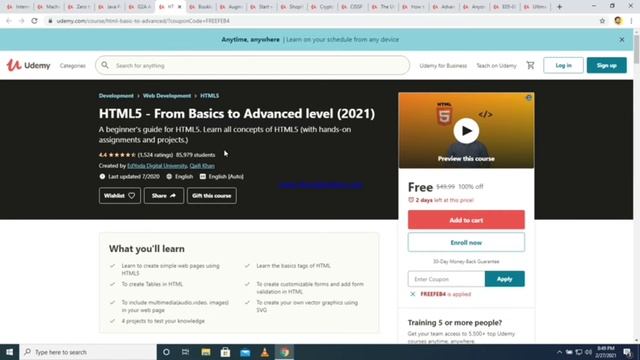This screenshot has height=360, width=640.
Task: Click the Windows taskbar search box
Action: [x=88, y=352]
